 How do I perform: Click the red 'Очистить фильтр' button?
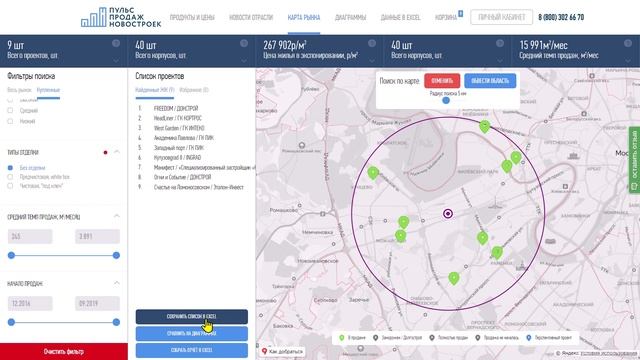coord(64,351)
